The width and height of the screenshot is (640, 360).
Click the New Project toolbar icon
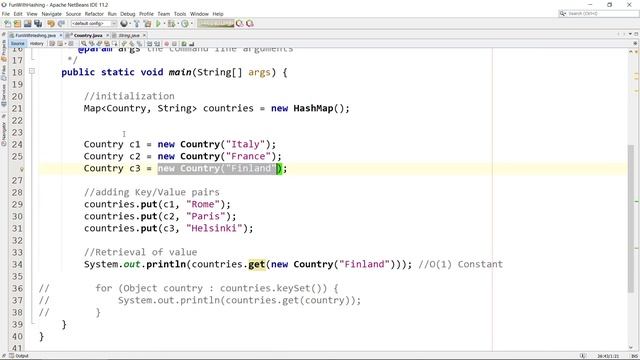click(x=17, y=24)
